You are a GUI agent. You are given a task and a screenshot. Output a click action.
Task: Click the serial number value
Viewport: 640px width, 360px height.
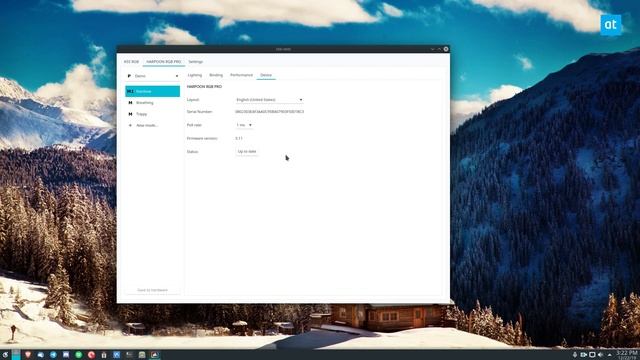click(x=269, y=111)
